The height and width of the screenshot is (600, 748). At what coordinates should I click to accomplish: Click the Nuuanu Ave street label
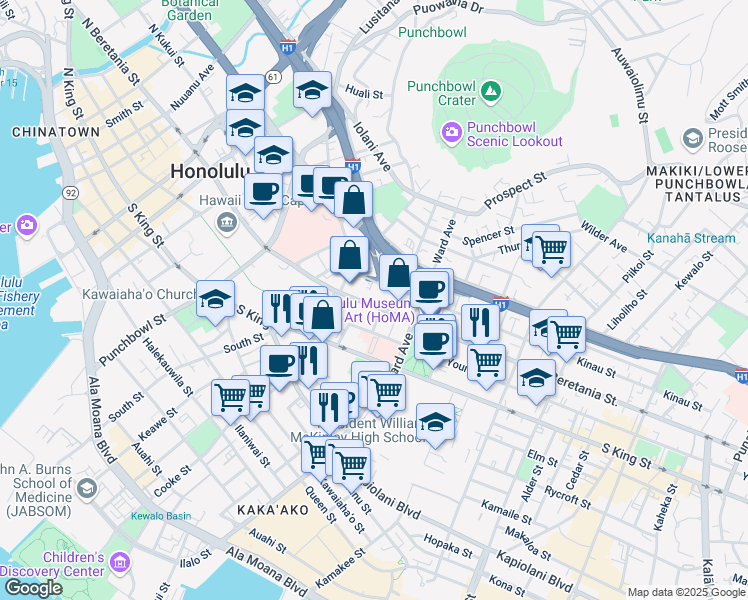[193, 87]
